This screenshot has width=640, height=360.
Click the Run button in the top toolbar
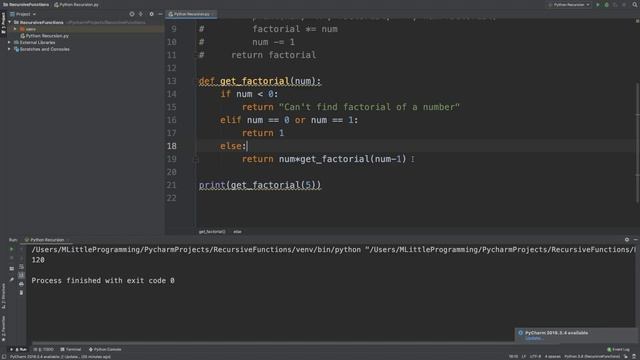(598, 5)
